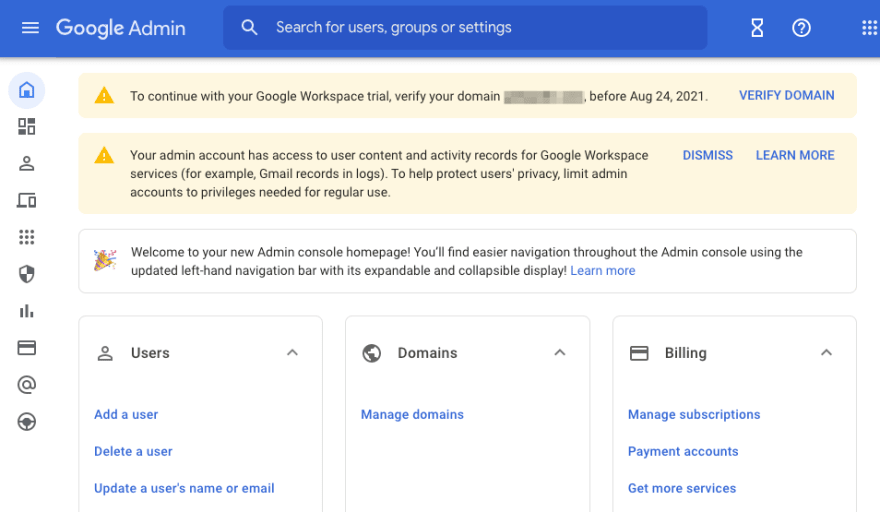The width and height of the screenshot is (880, 512).
Task: Open Apps grid icon in sidebar
Action: point(26,237)
